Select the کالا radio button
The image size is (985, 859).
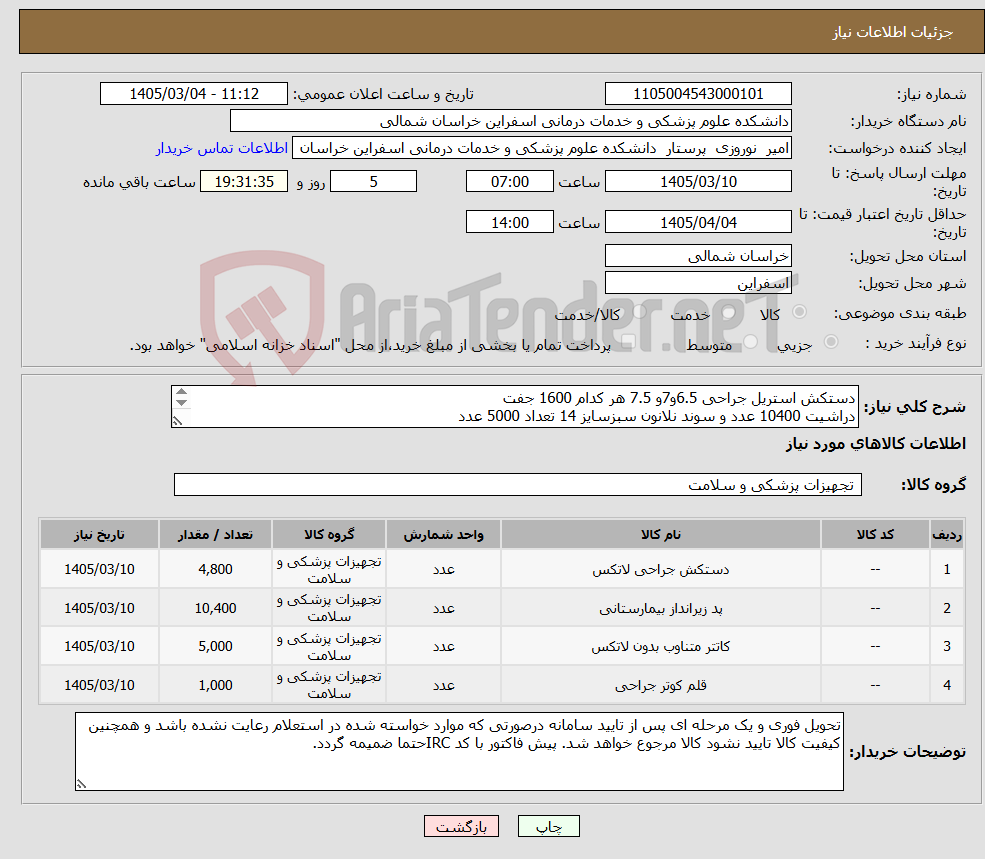799,312
